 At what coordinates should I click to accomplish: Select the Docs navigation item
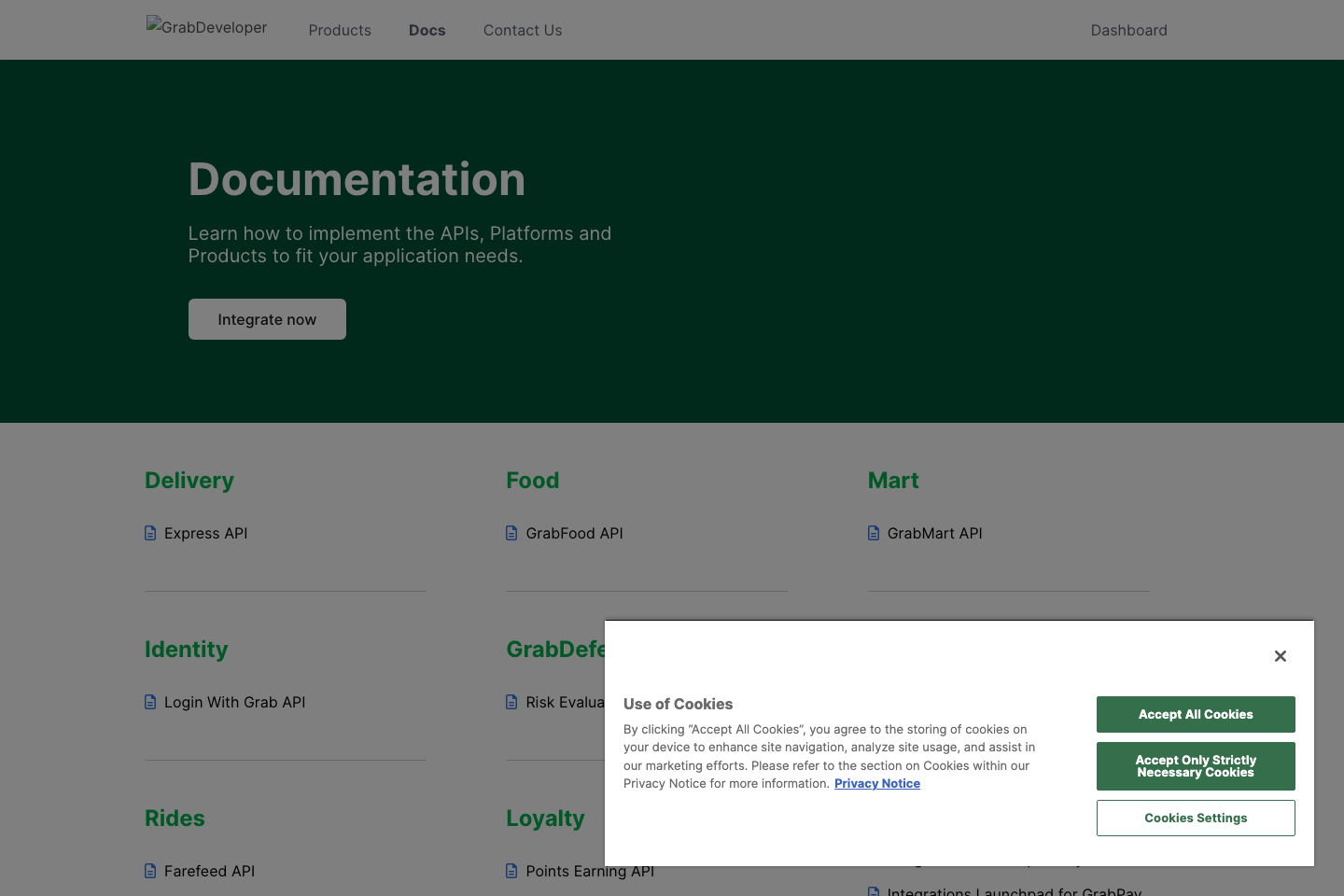click(427, 30)
